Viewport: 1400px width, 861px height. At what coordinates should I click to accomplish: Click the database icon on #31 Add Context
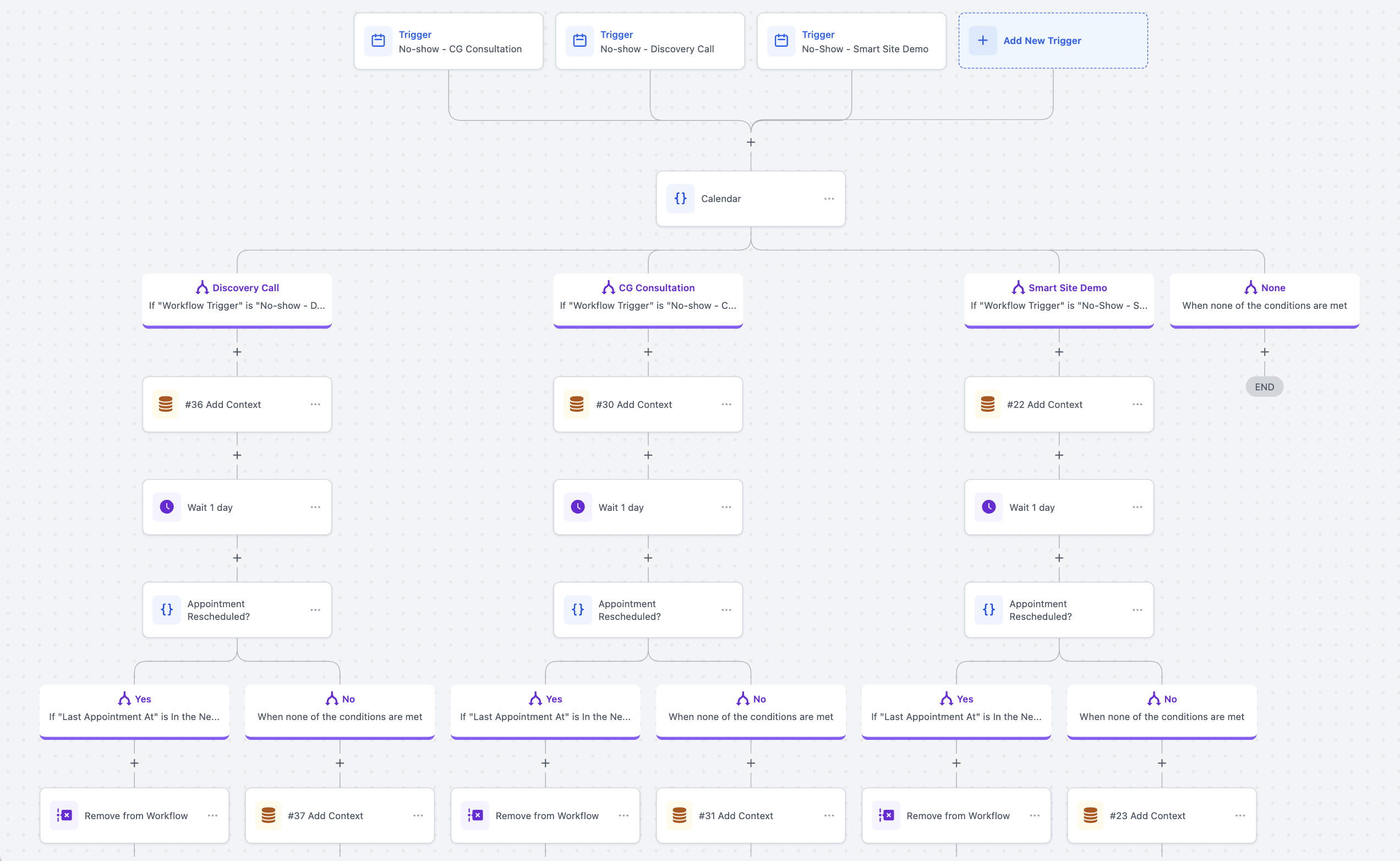(x=681, y=815)
